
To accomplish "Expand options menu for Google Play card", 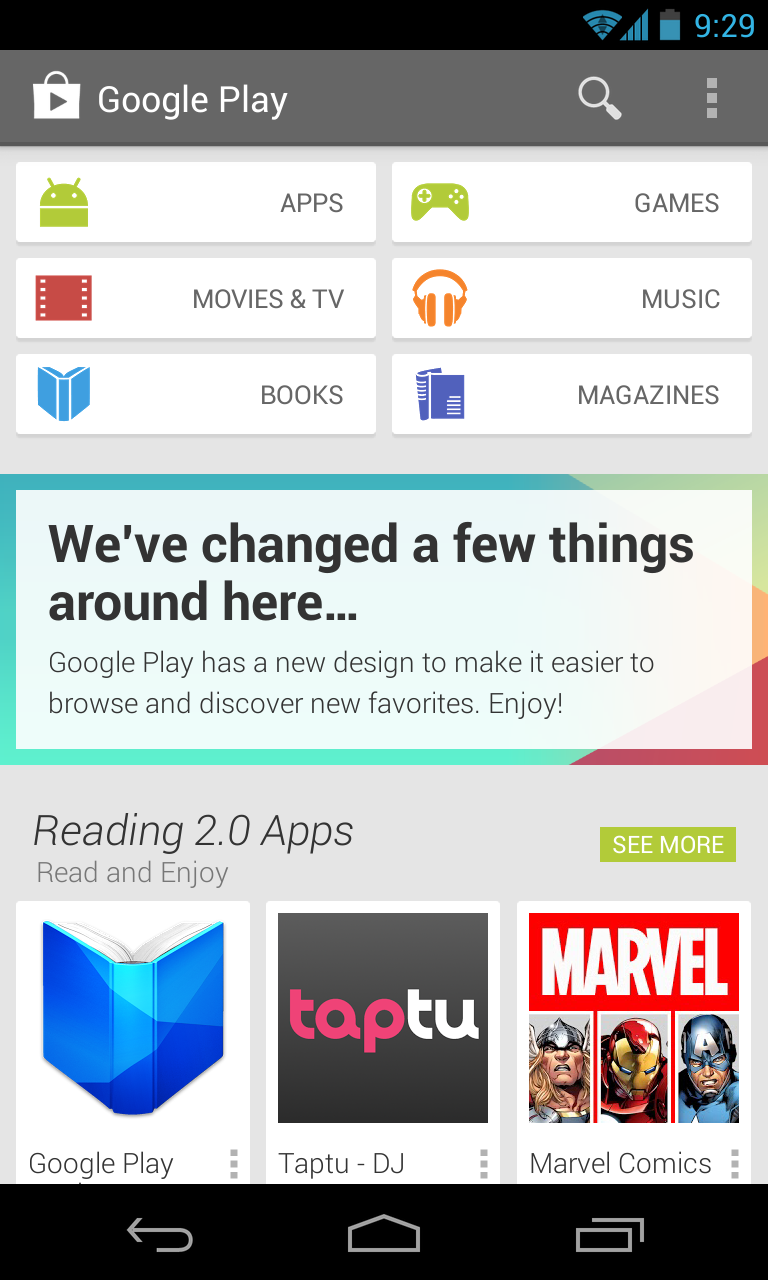I will tap(234, 1164).
